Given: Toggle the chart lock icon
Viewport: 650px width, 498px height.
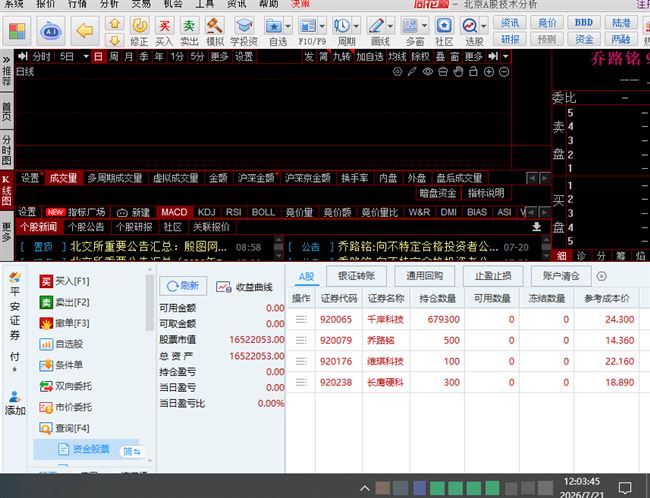Looking at the screenshot, I should pos(473,72).
